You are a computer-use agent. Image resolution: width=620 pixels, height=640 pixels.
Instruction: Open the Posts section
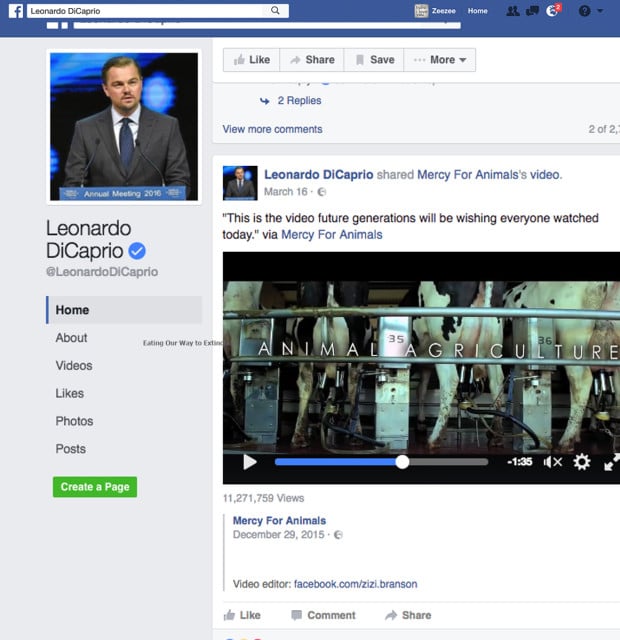[x=71, y=449]
